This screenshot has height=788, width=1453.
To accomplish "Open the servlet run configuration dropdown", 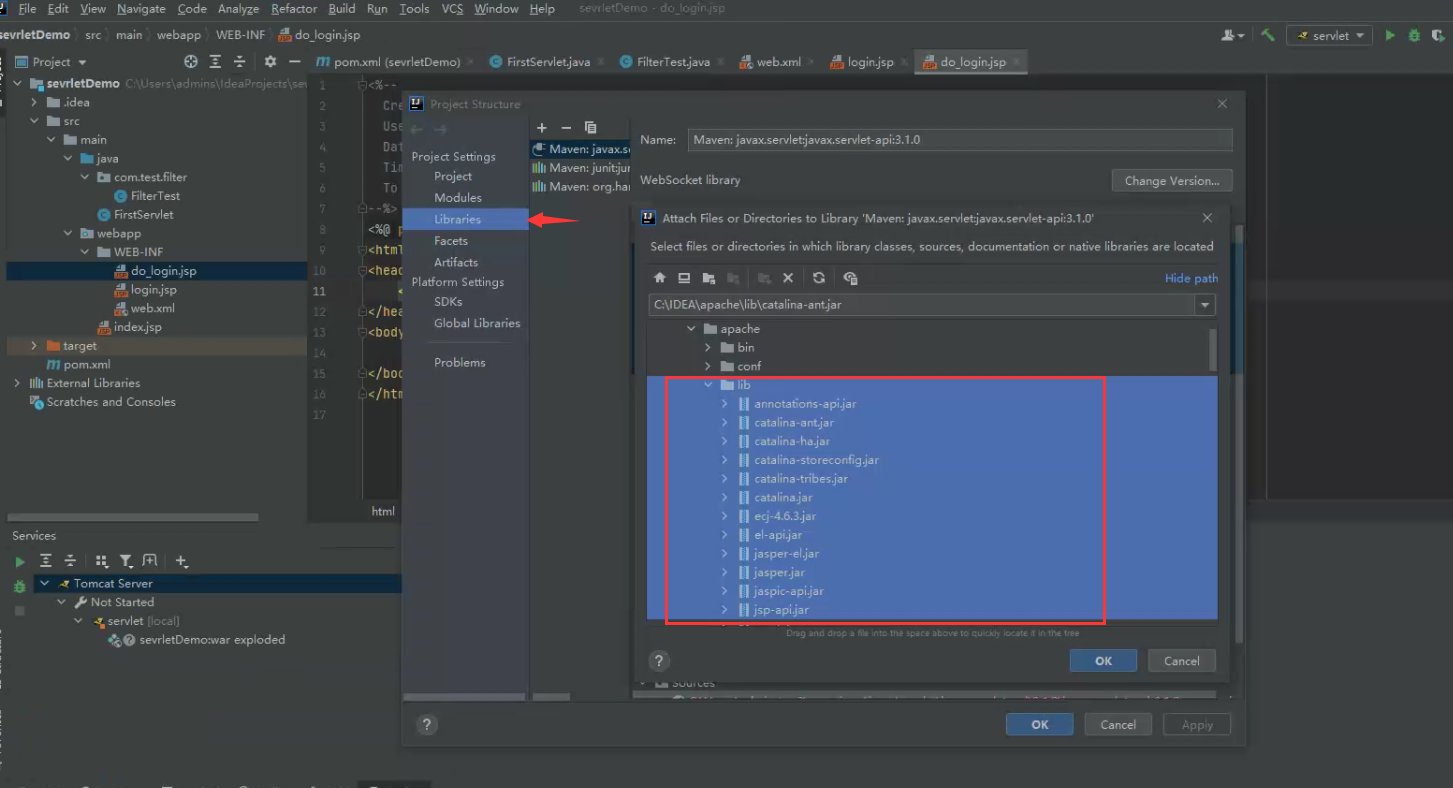I will click(x=1331, y=35).
